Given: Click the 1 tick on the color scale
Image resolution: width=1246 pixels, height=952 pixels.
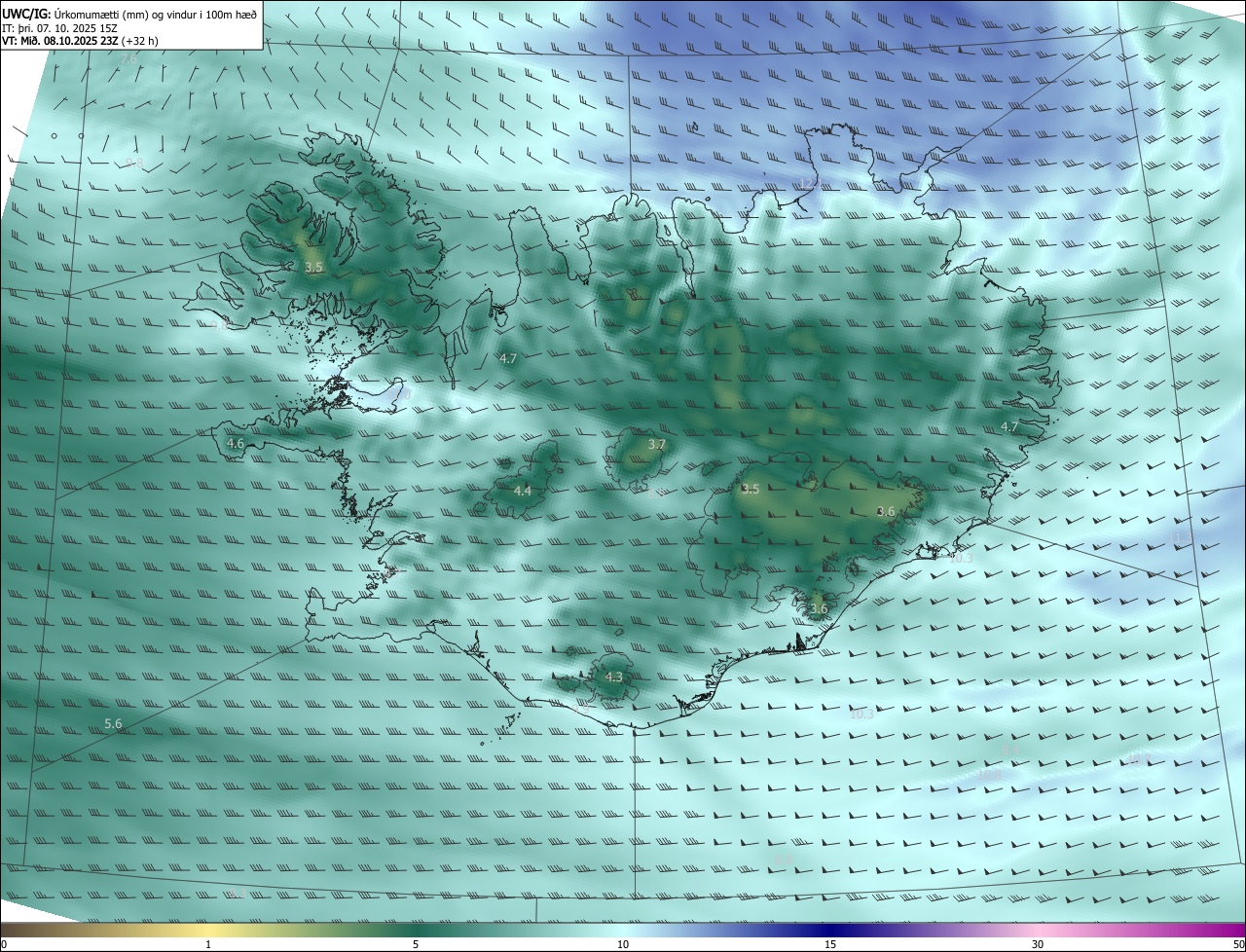Looking at the screenshot, I should pos(208,944).
